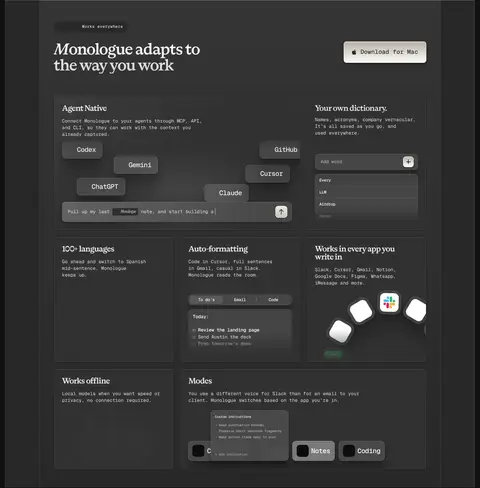Check the 'Review the landing page' checkbox
This screenshot has width=480, height=488.
[194, 330]
